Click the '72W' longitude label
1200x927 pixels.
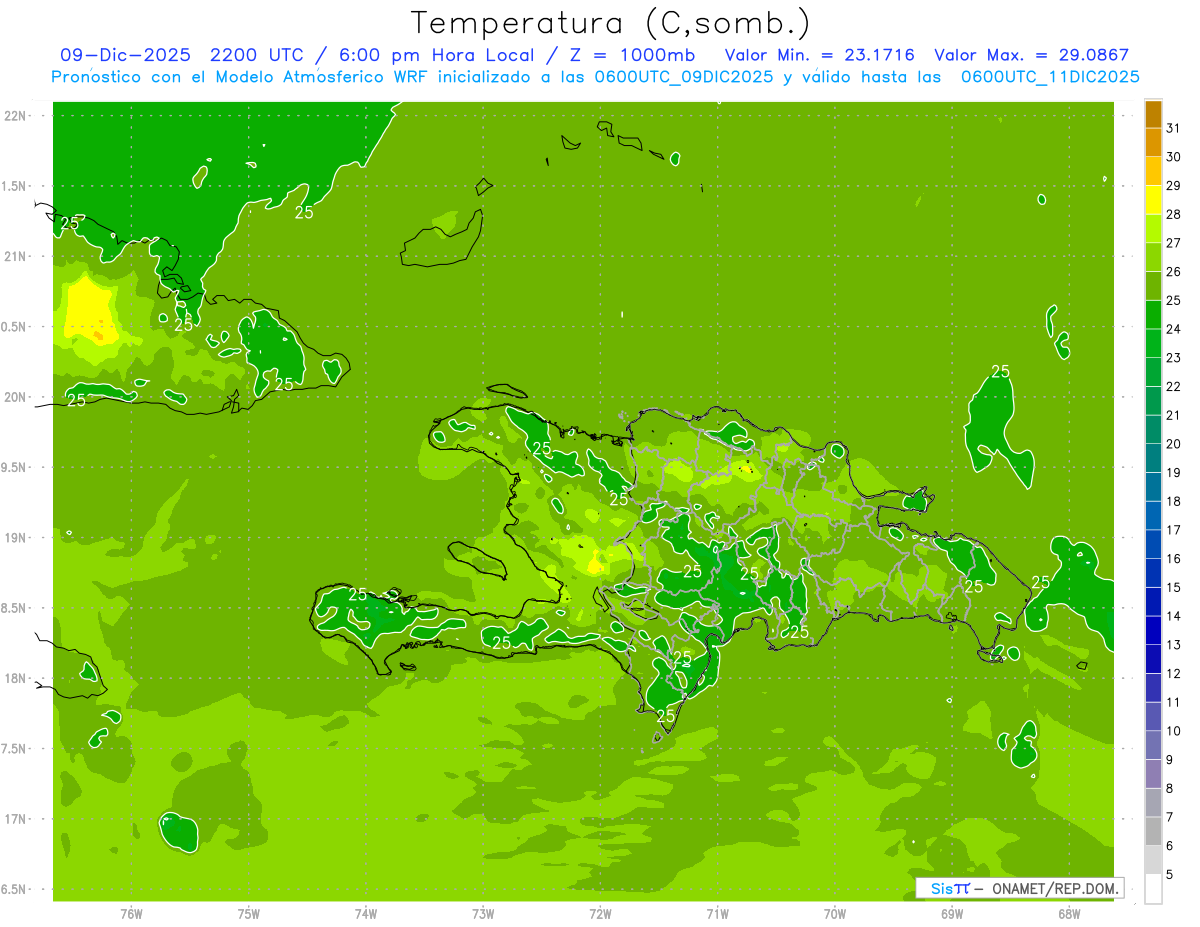(x=600, y=913)
